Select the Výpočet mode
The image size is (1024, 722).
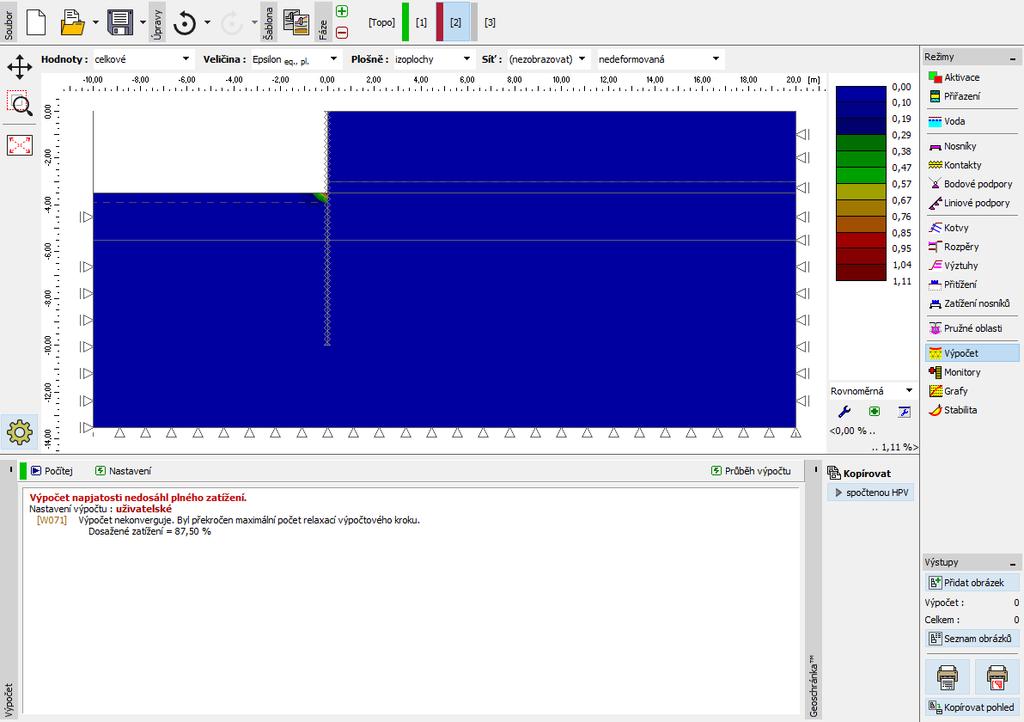972,353
